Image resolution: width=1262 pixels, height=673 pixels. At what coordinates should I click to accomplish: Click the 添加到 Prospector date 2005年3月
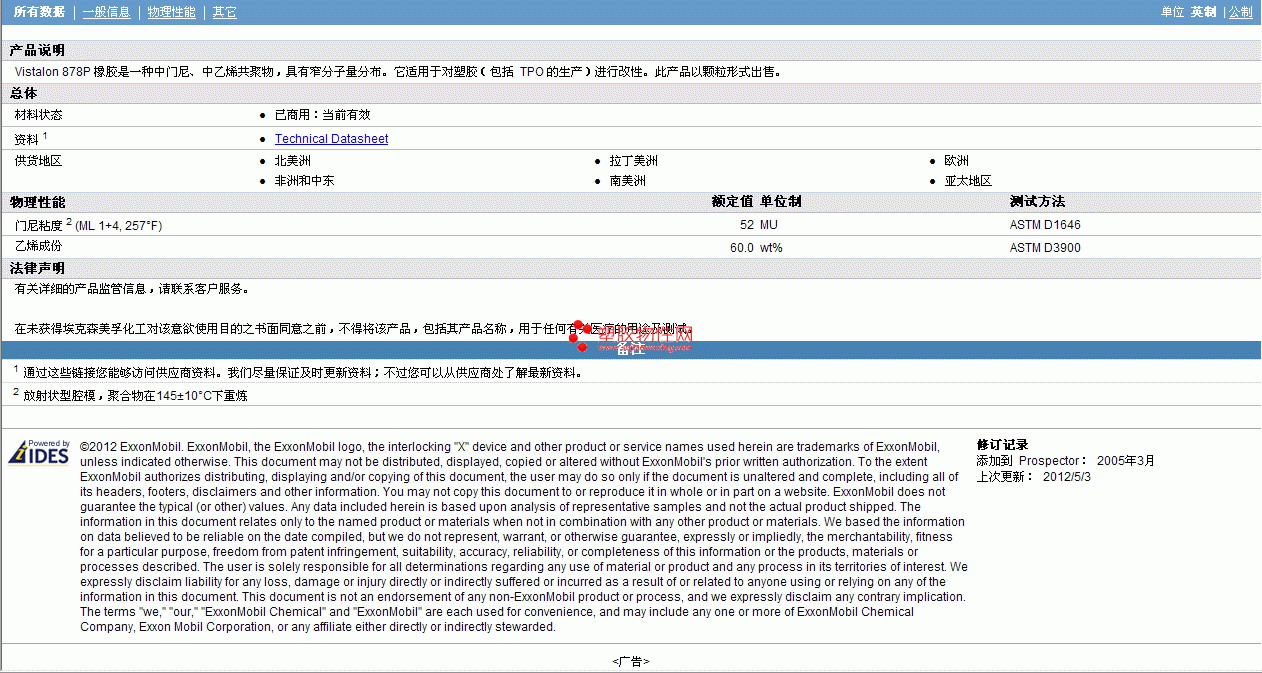pos(1126,461)
